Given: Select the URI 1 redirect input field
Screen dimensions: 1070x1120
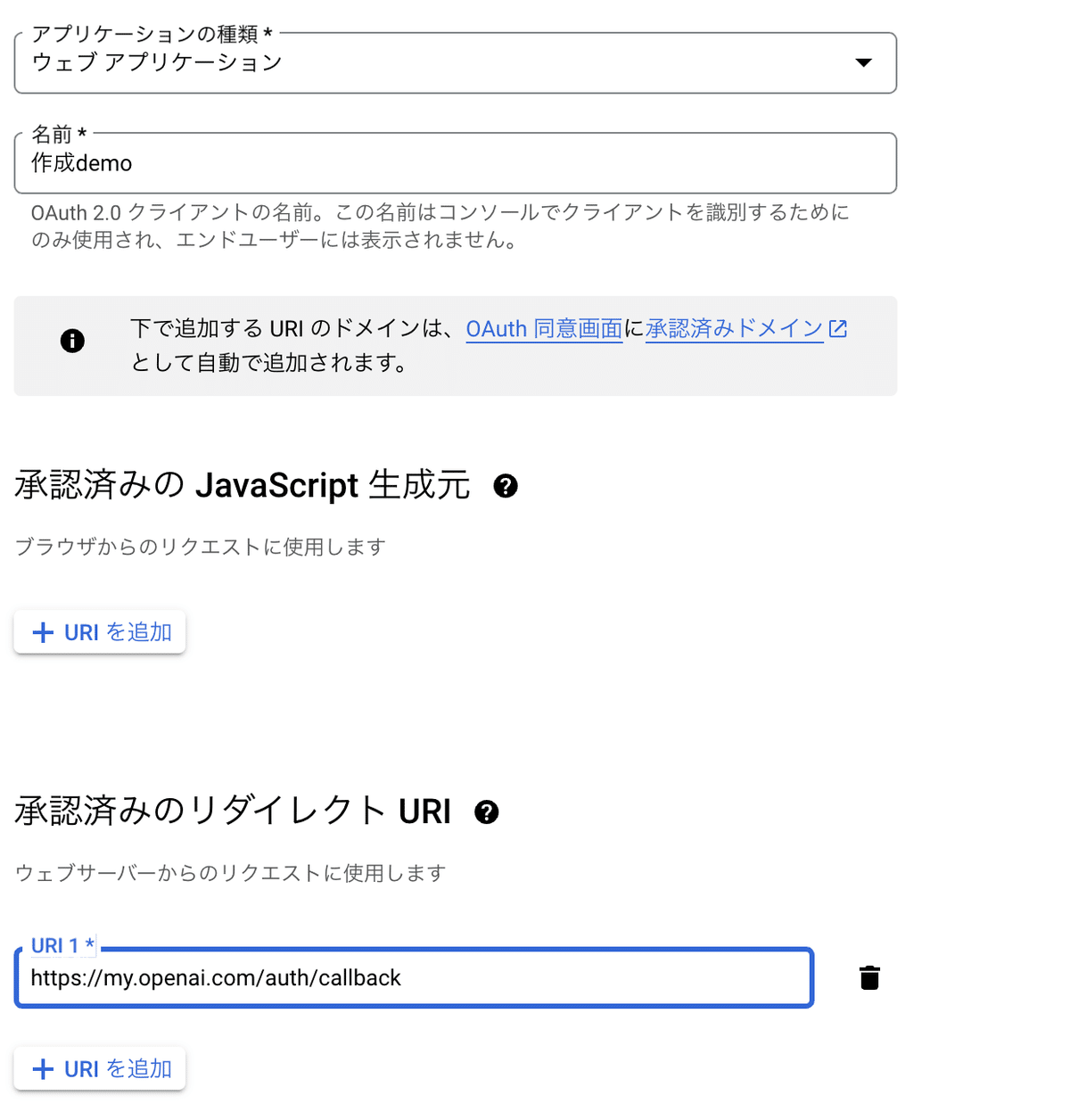Looking at the screenshot, I should click(x=413, y=977).
